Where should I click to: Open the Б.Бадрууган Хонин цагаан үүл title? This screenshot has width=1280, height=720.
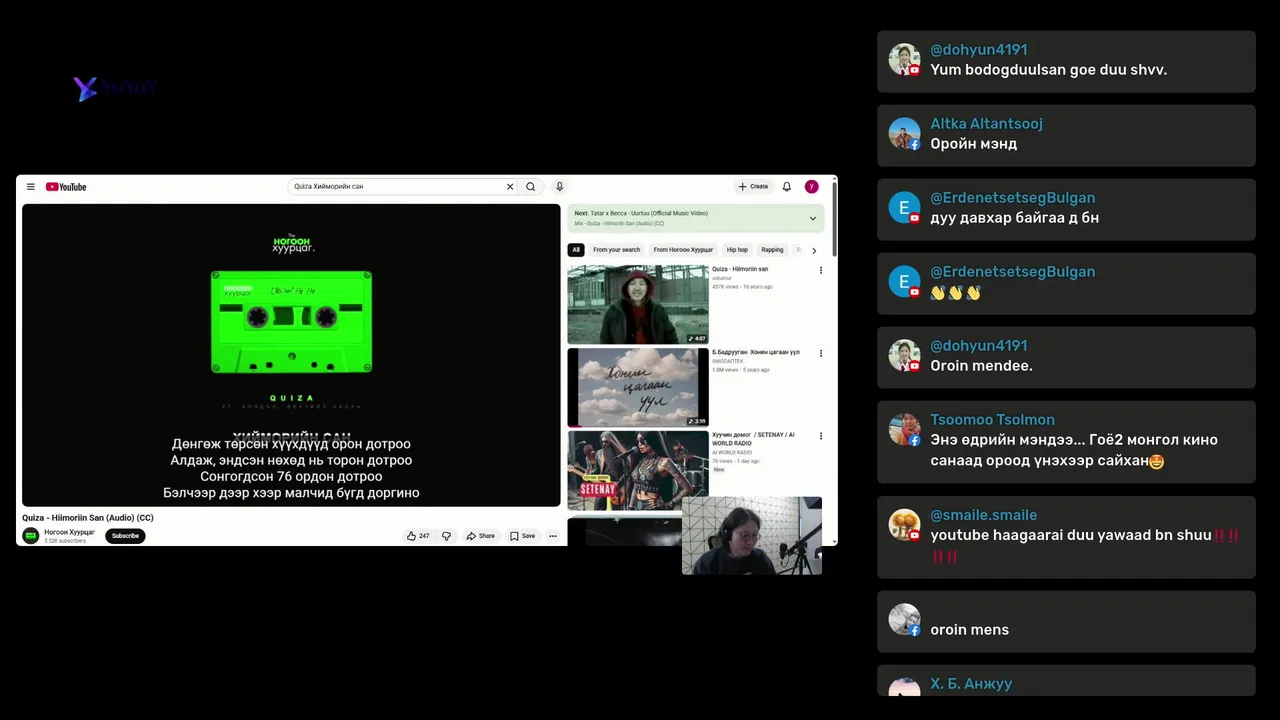pos(756,352)
